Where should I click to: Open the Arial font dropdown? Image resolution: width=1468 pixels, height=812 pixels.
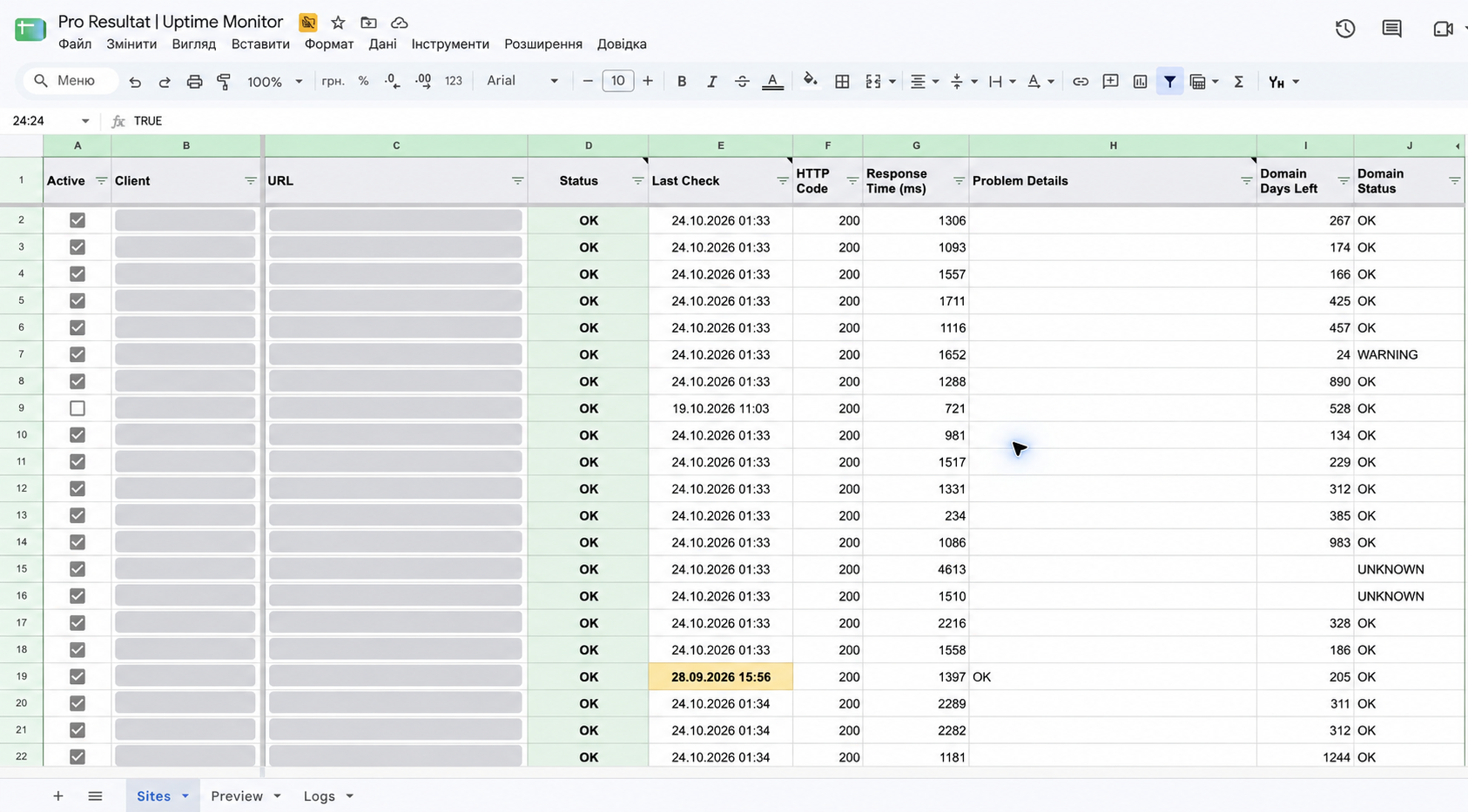tap(522, 81)
